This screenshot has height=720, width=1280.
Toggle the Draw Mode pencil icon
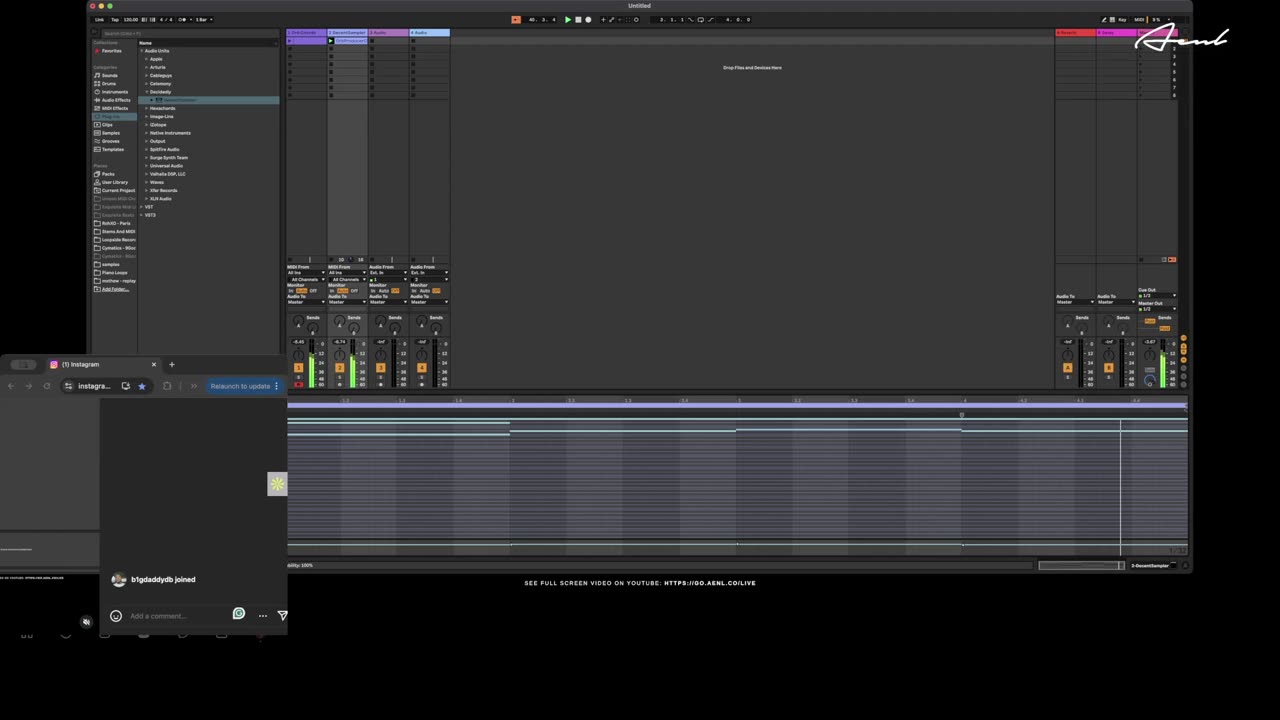click(1106, 19)
